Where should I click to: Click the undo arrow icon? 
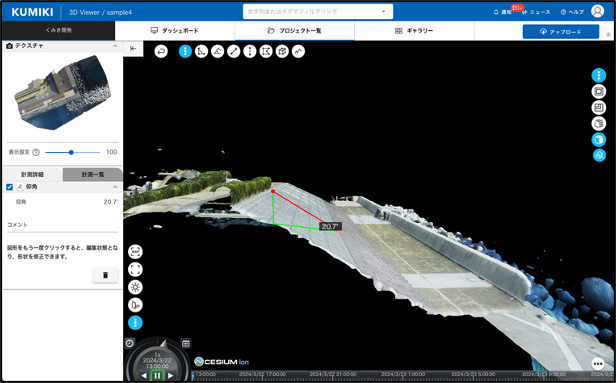161,51
